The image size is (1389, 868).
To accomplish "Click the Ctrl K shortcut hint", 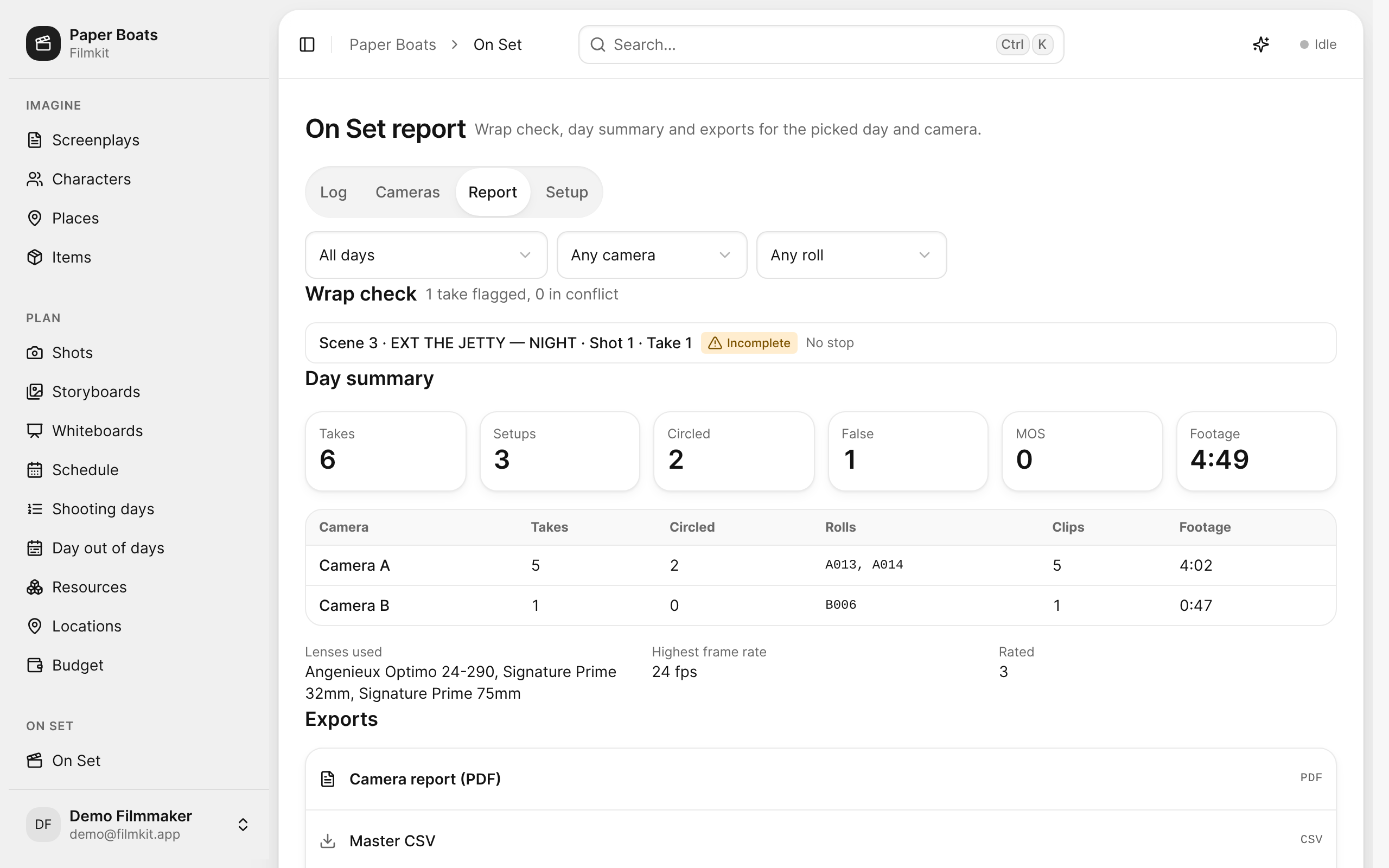I will [1024, 44].
